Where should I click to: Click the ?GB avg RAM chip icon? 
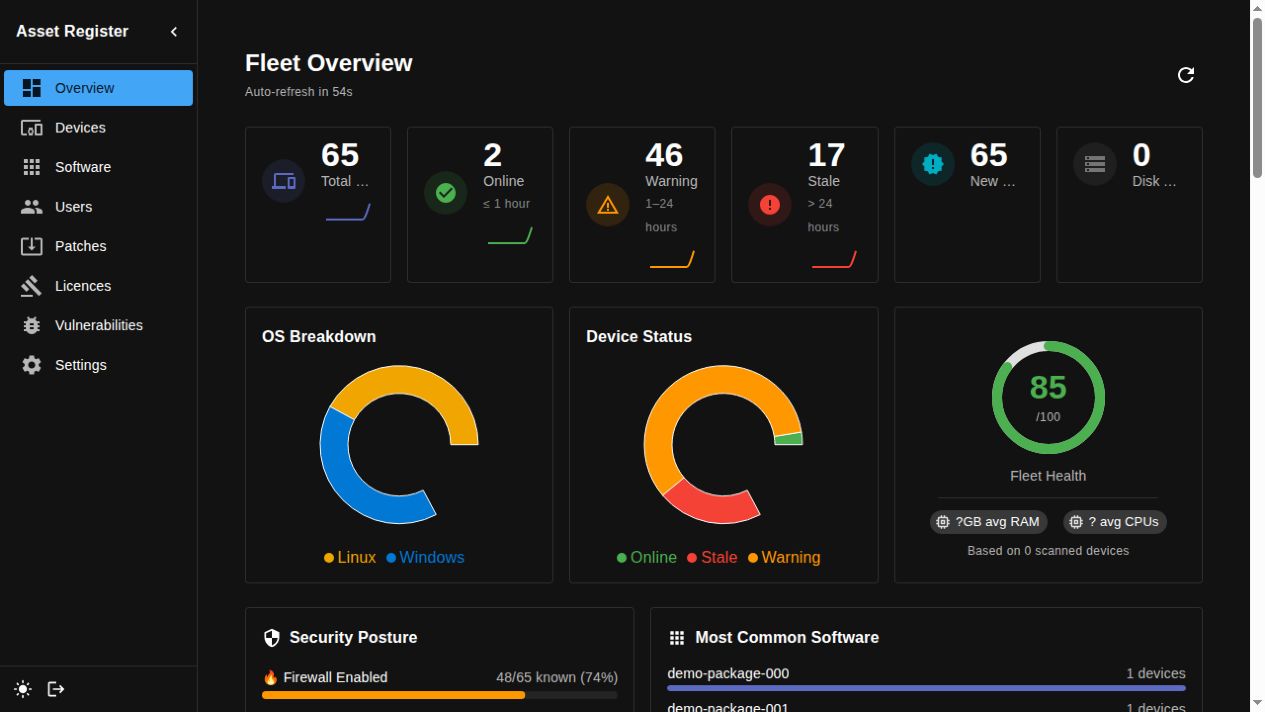pyautogui.click(x=943, y=522)
